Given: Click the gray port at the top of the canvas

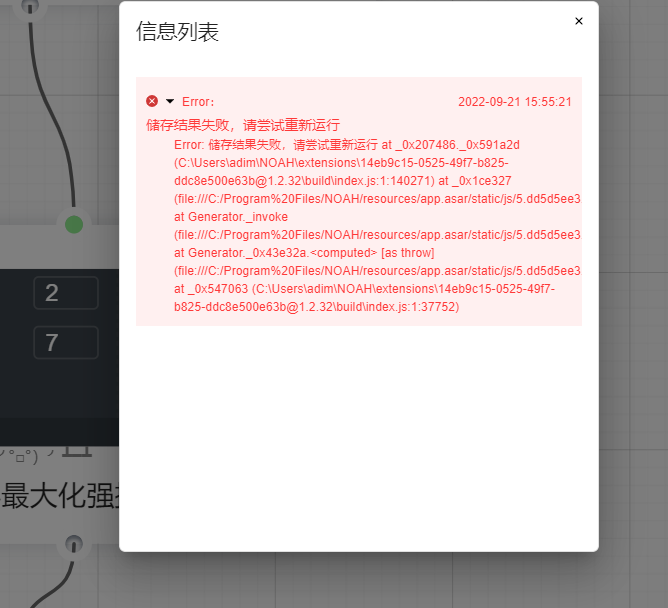Looking at the screenshot, I should click(30, 7).
